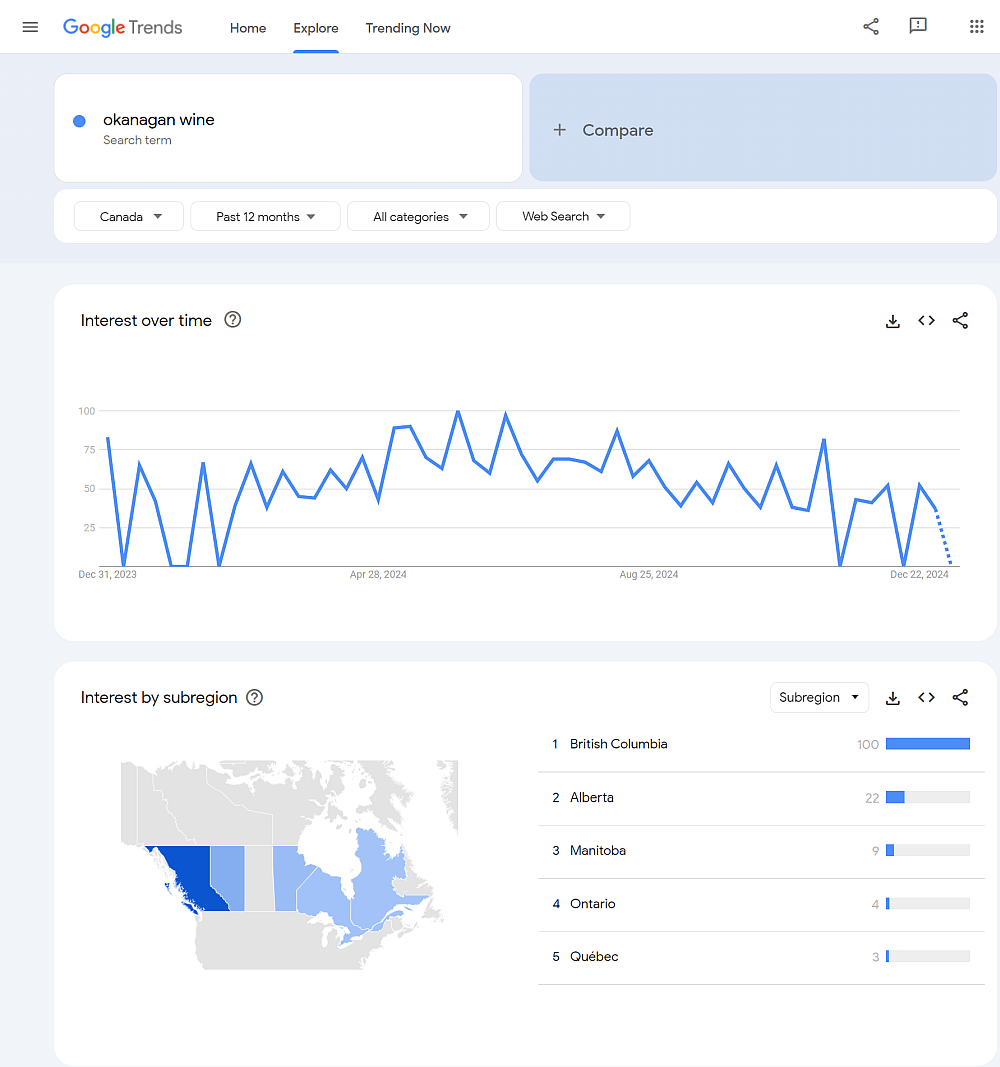
Task: Open help for Interest by subregion
Action: tap(254, 698)
